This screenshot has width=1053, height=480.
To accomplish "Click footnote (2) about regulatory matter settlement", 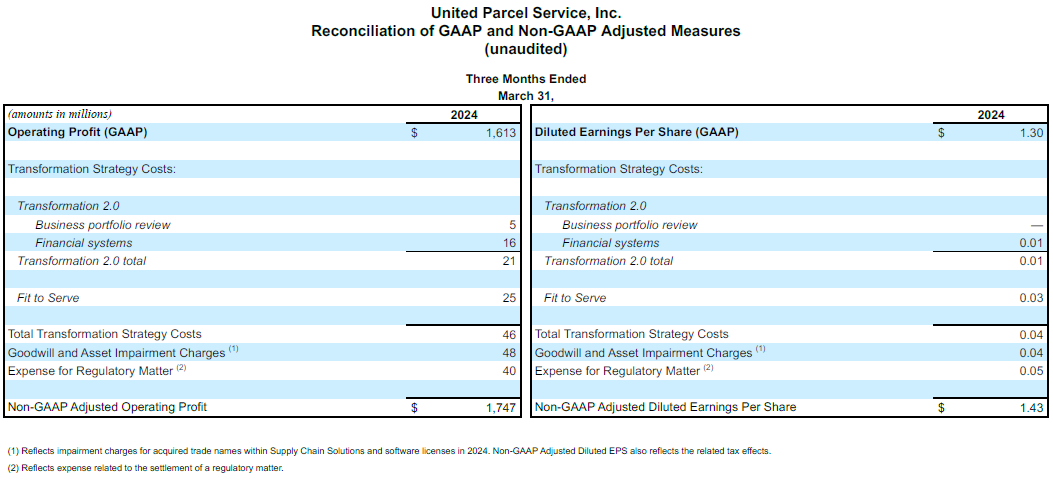I will [x=146, y=468].
